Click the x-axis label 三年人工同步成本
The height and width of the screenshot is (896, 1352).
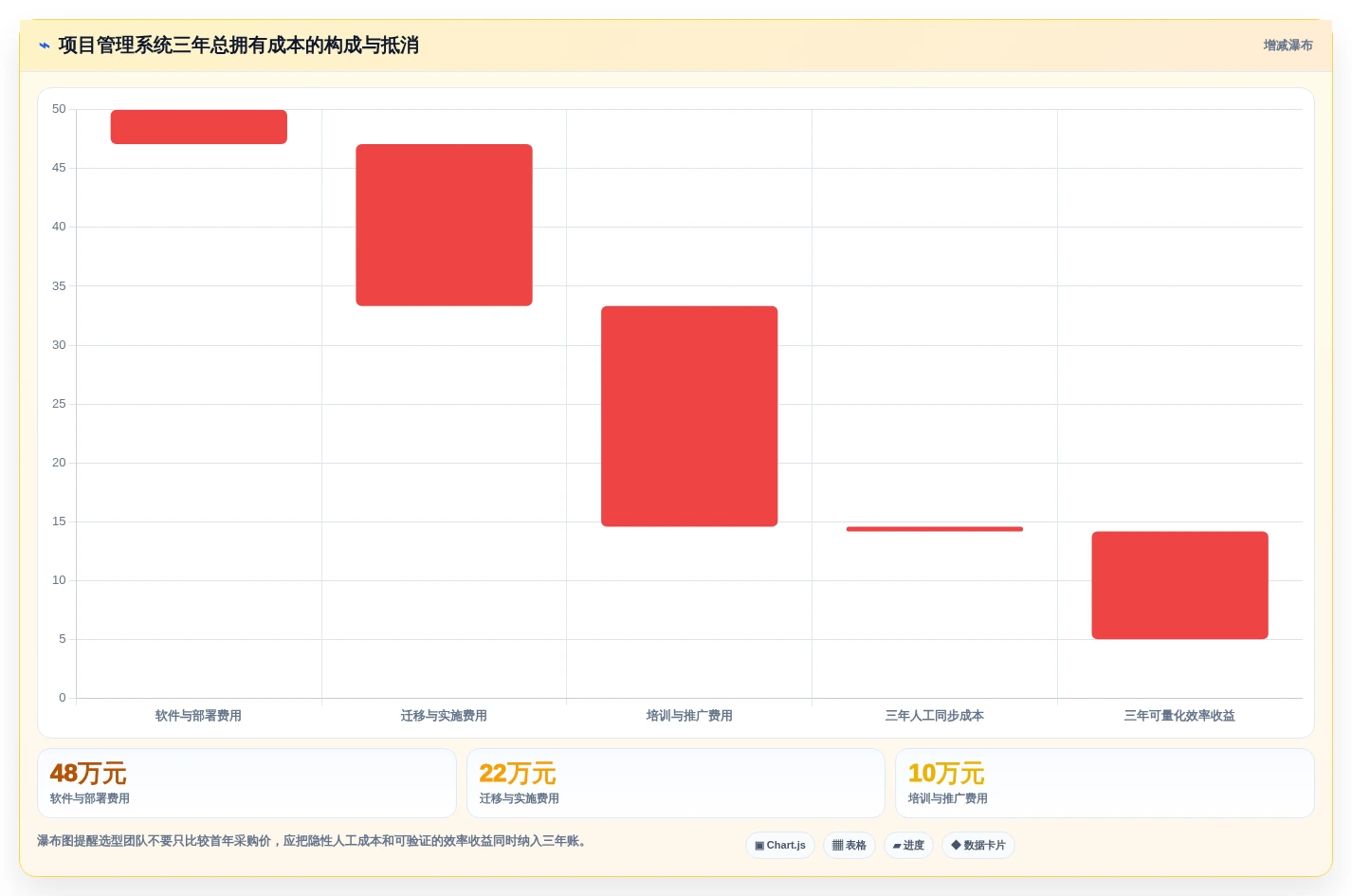(x=935, y=716)
